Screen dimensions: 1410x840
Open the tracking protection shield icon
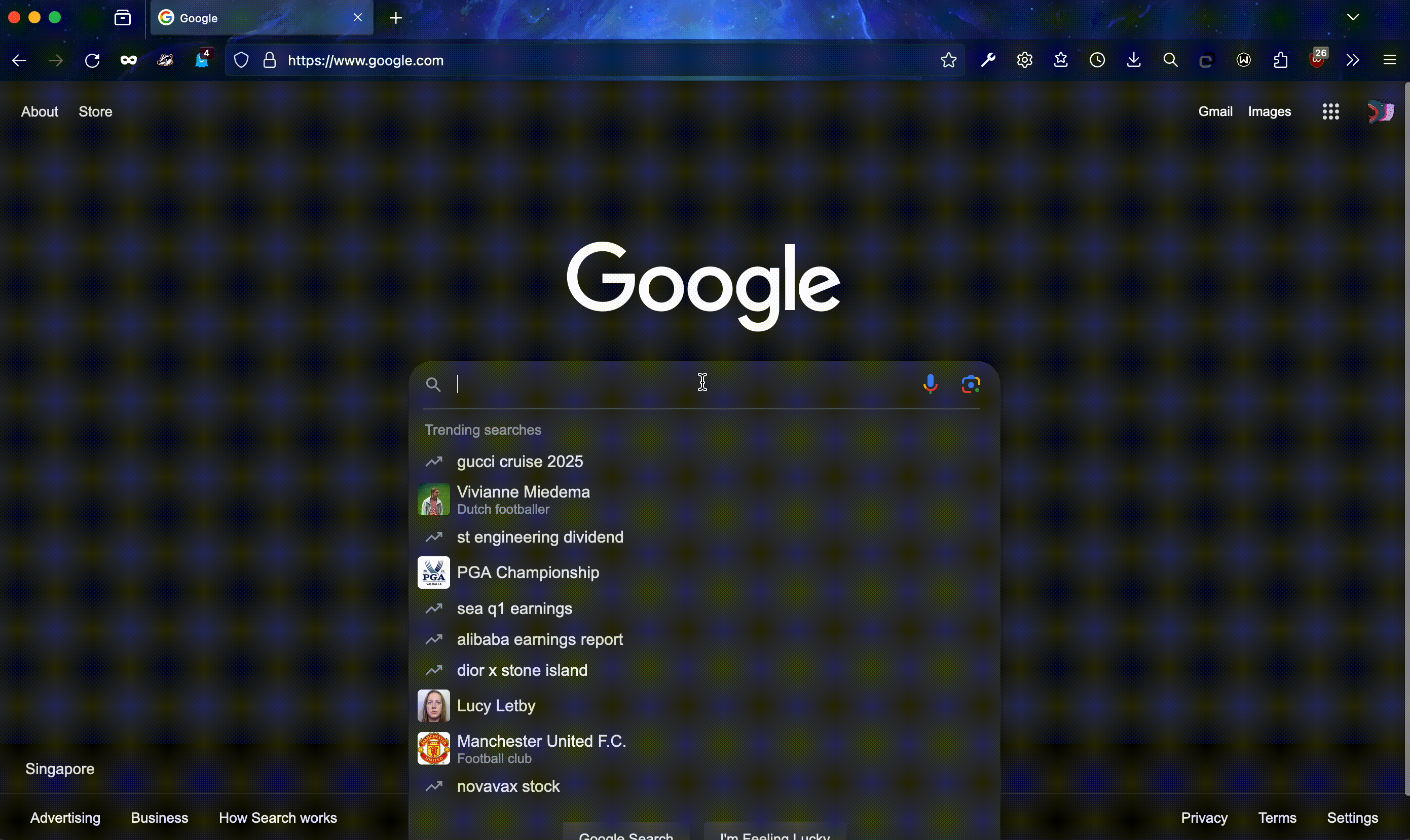click(x=241, y=61)
